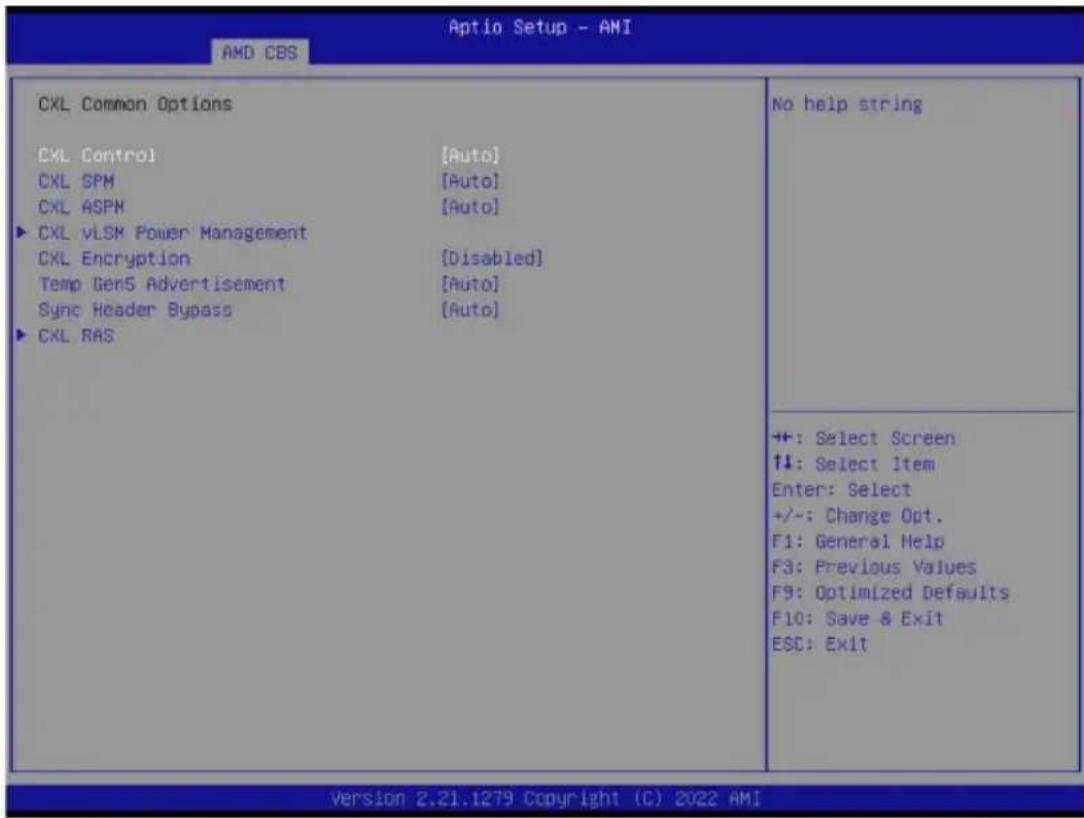1084x818 pixels.
Task: Click the arrow beside CXL vLSM Power Management
Action: 21,232
